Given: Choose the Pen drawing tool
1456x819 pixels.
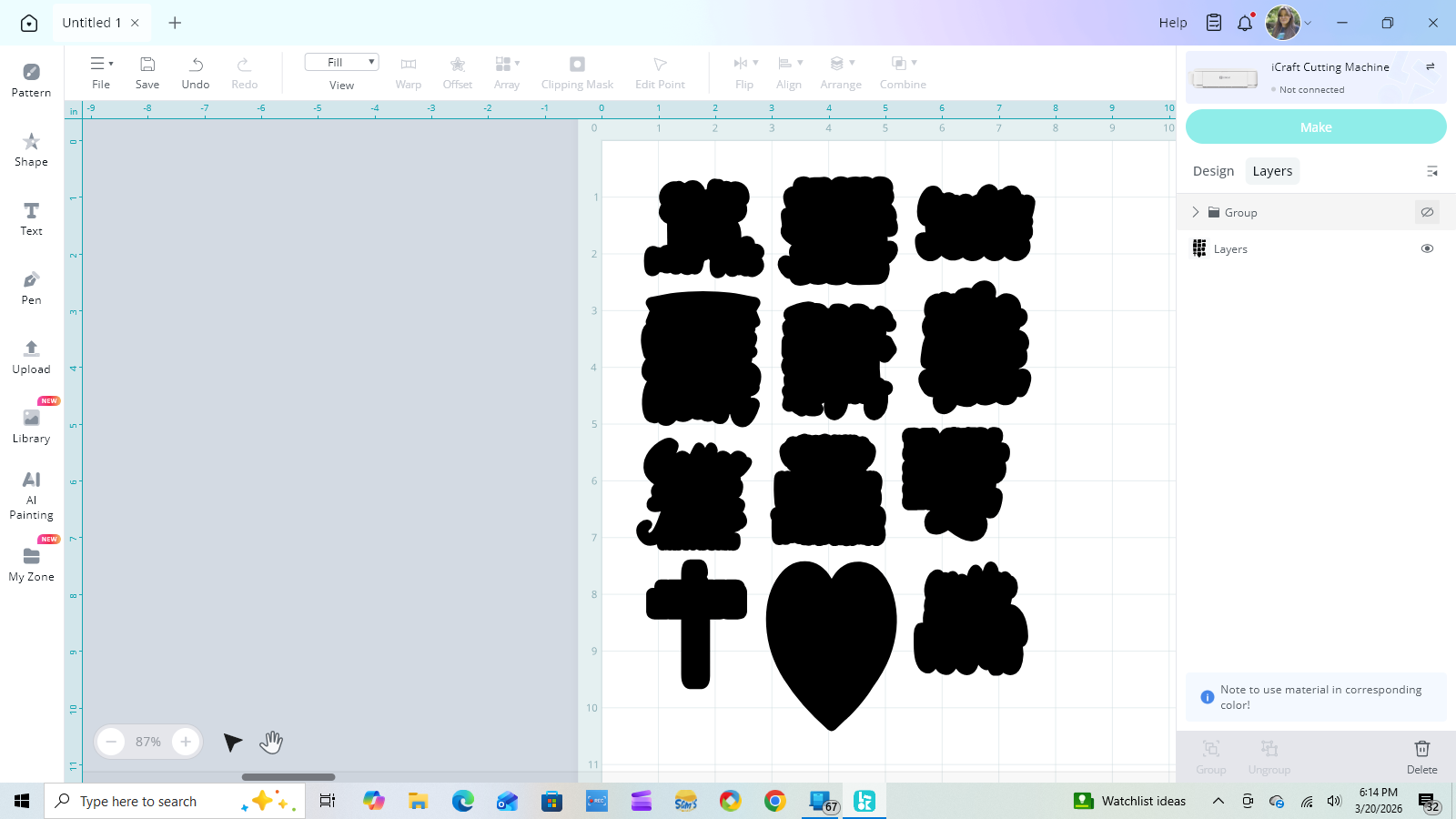Looking at the screenshot, I should (x=31, y=287).
